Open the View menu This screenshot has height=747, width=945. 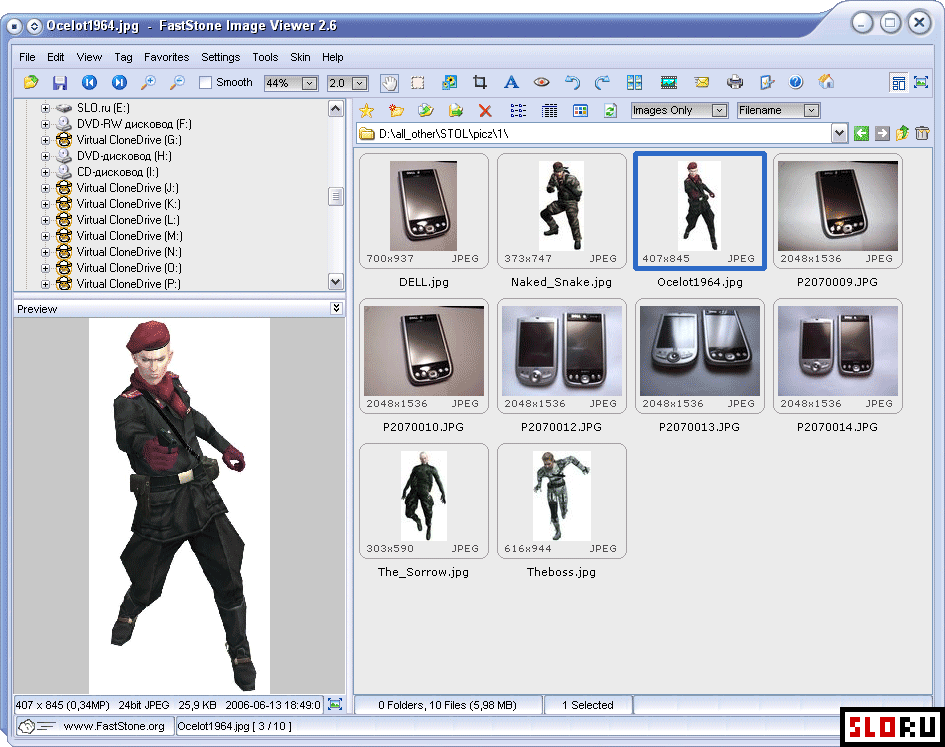tap(89, 57)
